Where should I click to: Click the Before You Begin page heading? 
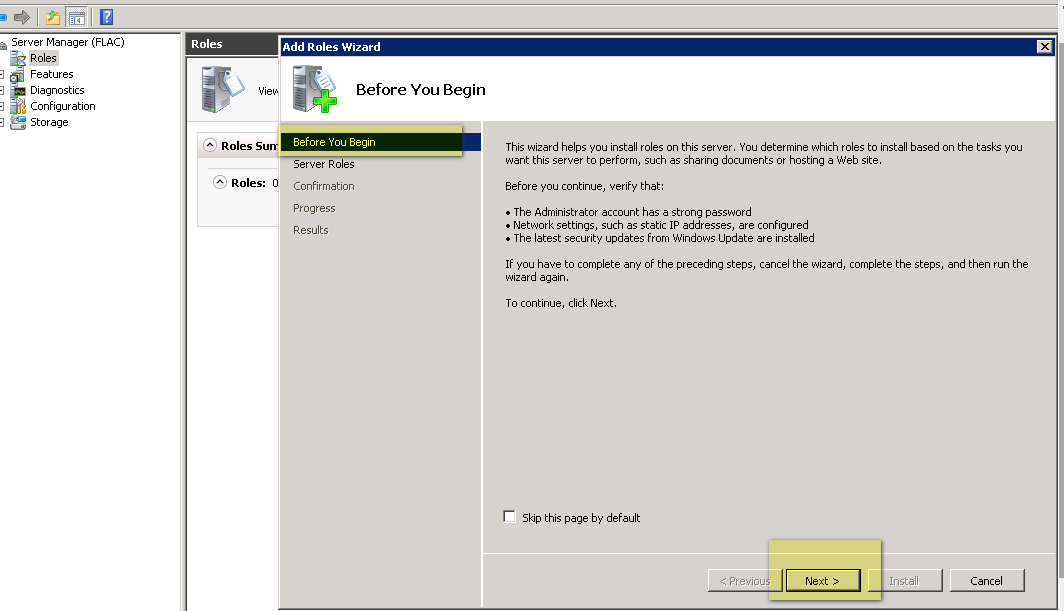[x=421, y=90]
